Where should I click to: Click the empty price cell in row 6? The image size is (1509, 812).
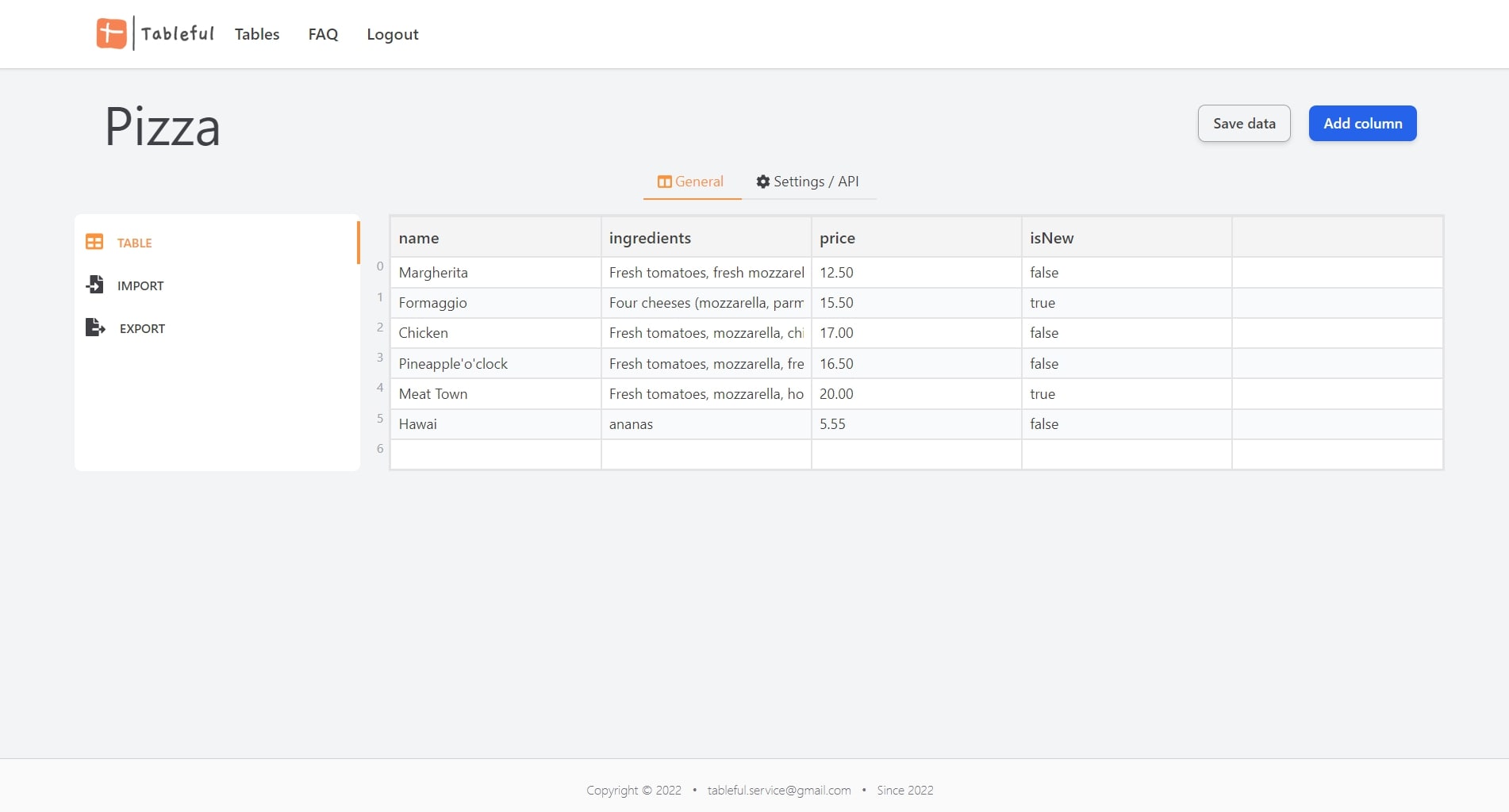(x=916, y=454)
